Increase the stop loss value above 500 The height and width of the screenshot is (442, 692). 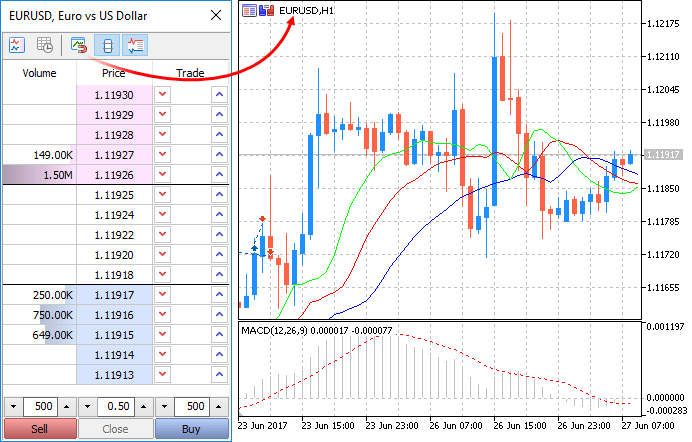pyautogui.click(x=67, y=406)
